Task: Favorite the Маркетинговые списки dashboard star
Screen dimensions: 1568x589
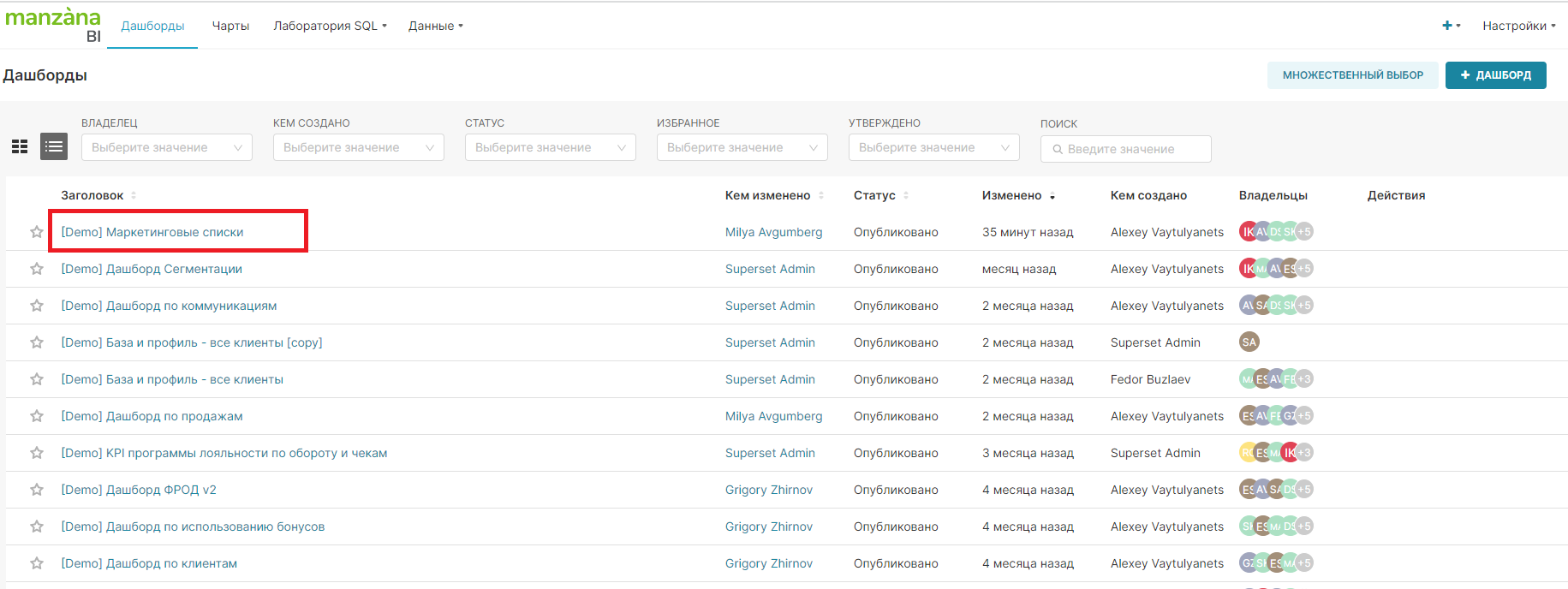Action: 37,232
